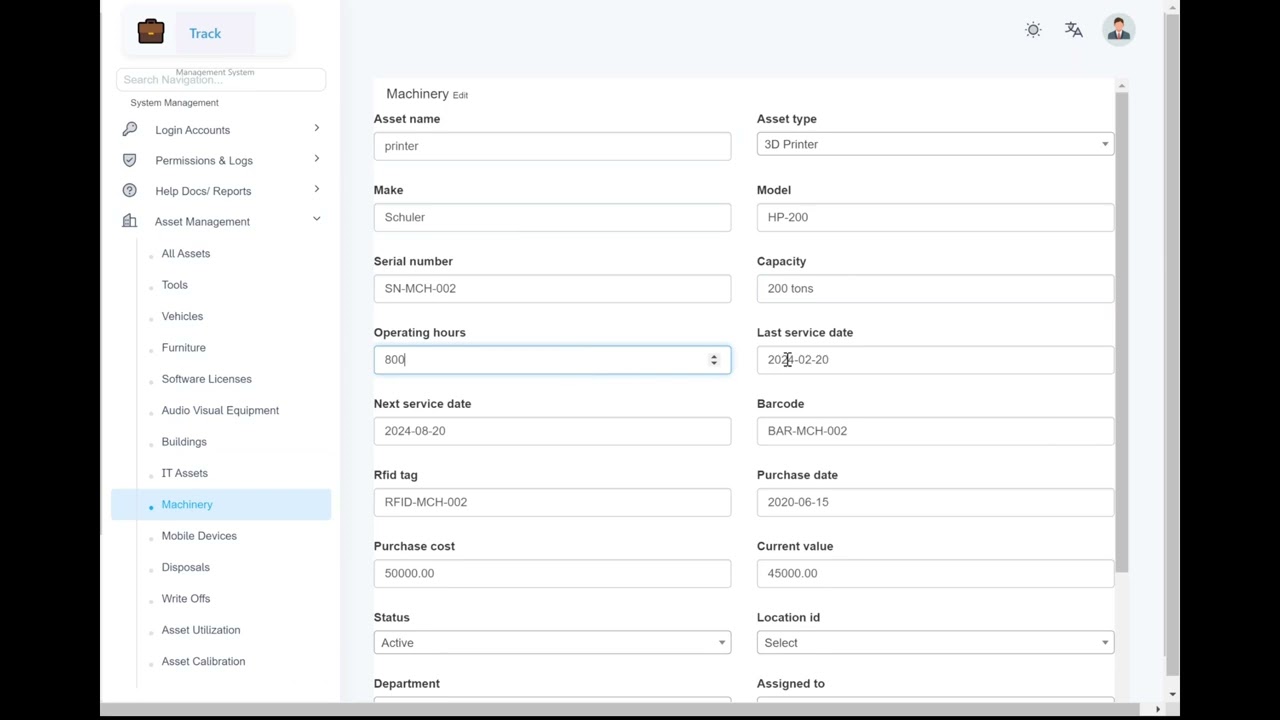Click the Search Navigation input field
The height and width of the screenshot is (720, 1280).
[220, 80]
